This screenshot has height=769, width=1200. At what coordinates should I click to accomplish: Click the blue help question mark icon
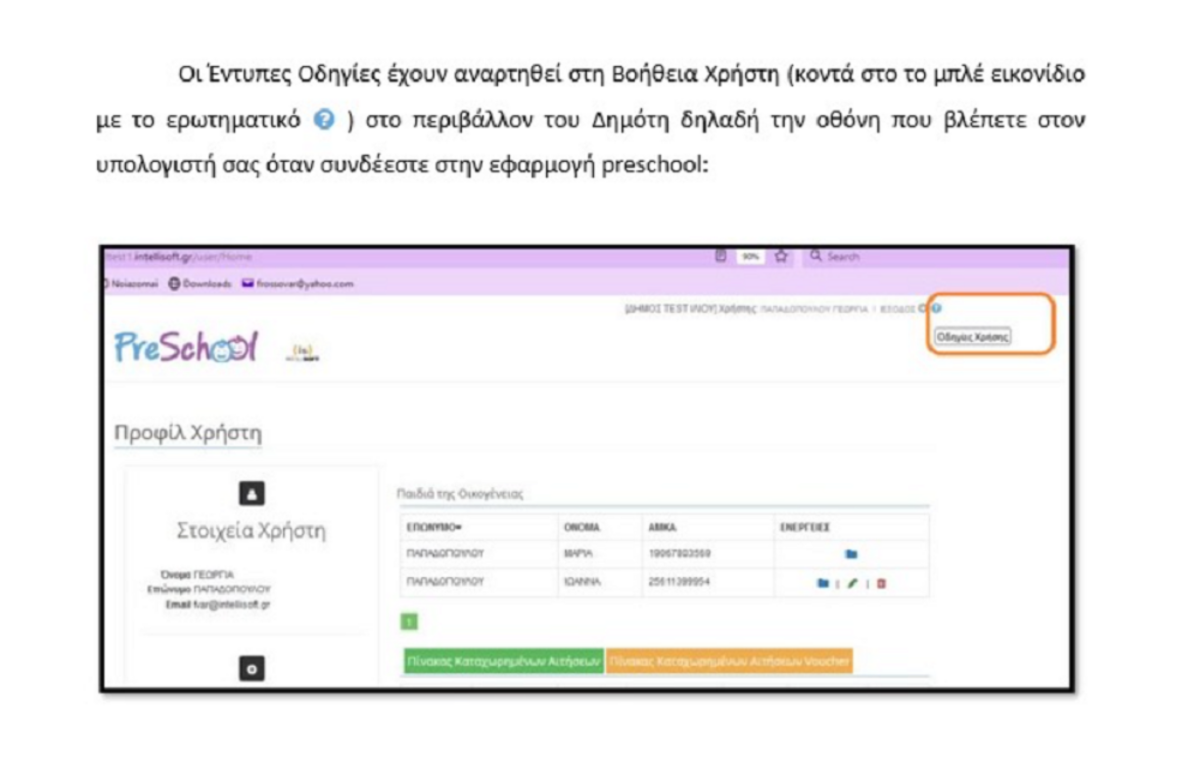coord(937,309)
